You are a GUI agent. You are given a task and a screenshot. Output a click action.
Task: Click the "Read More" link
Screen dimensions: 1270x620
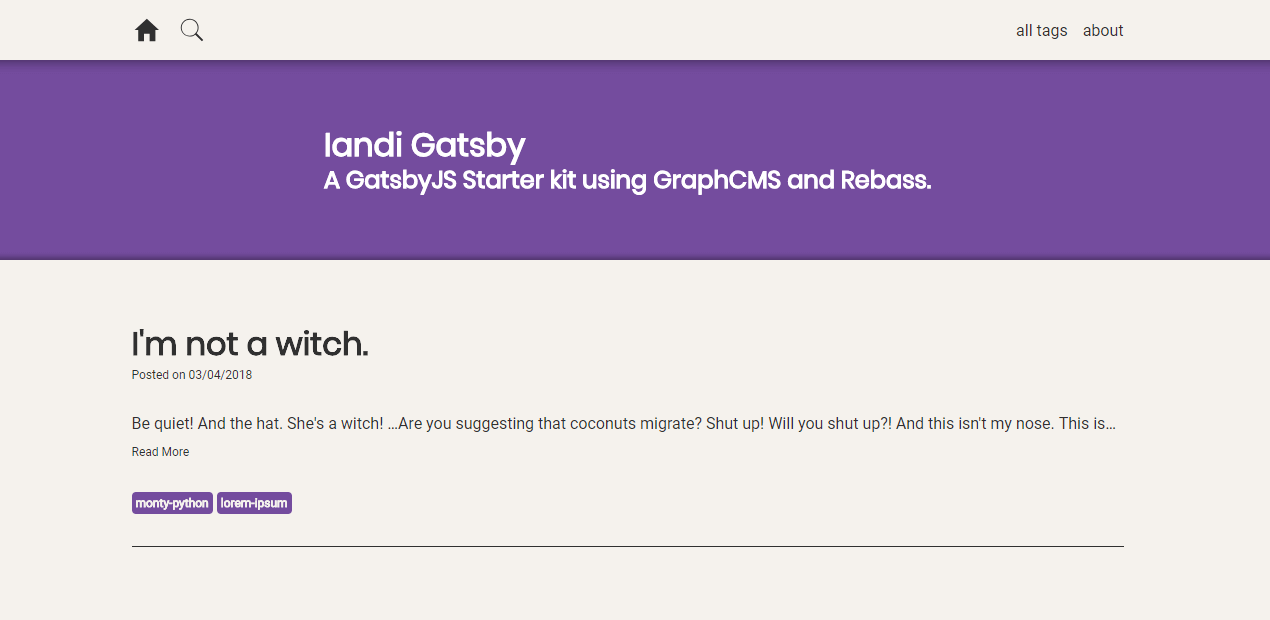(160, 452)
